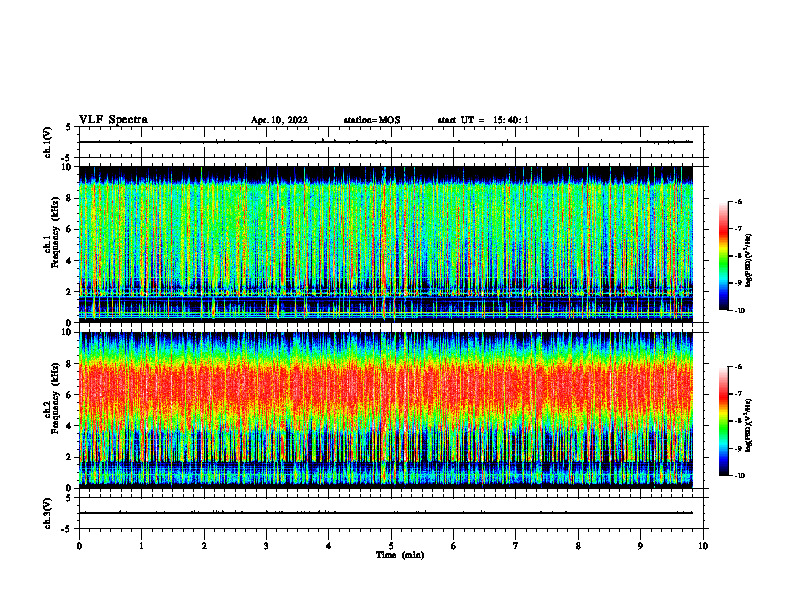Click the "7" tick on the time axis

516,546
